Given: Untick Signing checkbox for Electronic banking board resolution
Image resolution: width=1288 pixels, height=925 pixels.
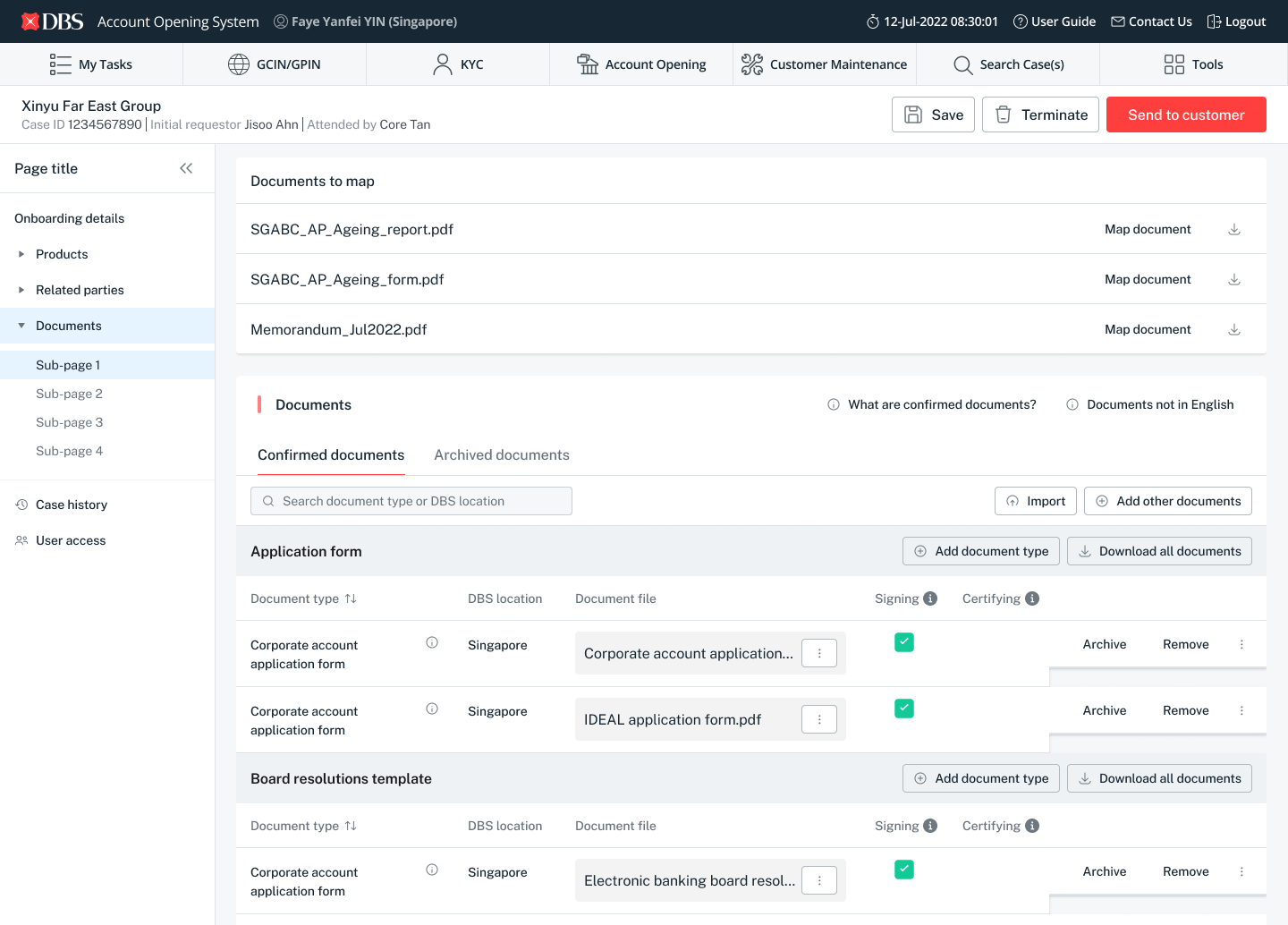Looking at the screenshot, I should point(904,870).
